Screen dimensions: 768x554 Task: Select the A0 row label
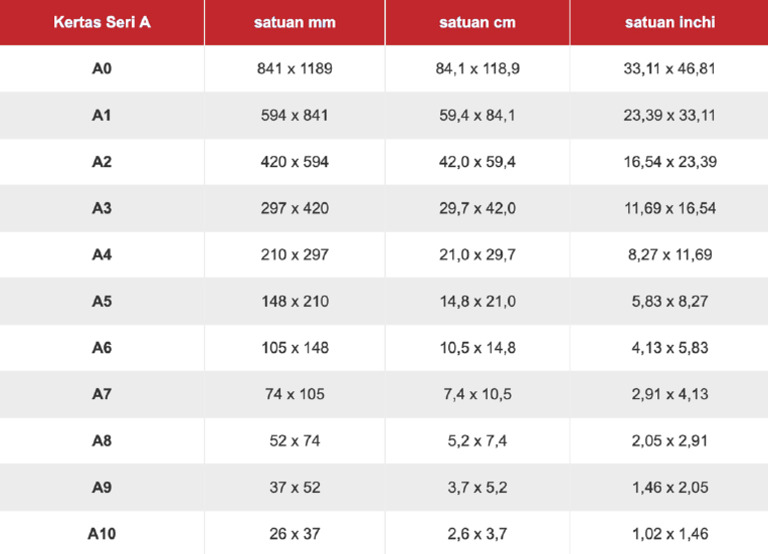[x=102, y=69]
